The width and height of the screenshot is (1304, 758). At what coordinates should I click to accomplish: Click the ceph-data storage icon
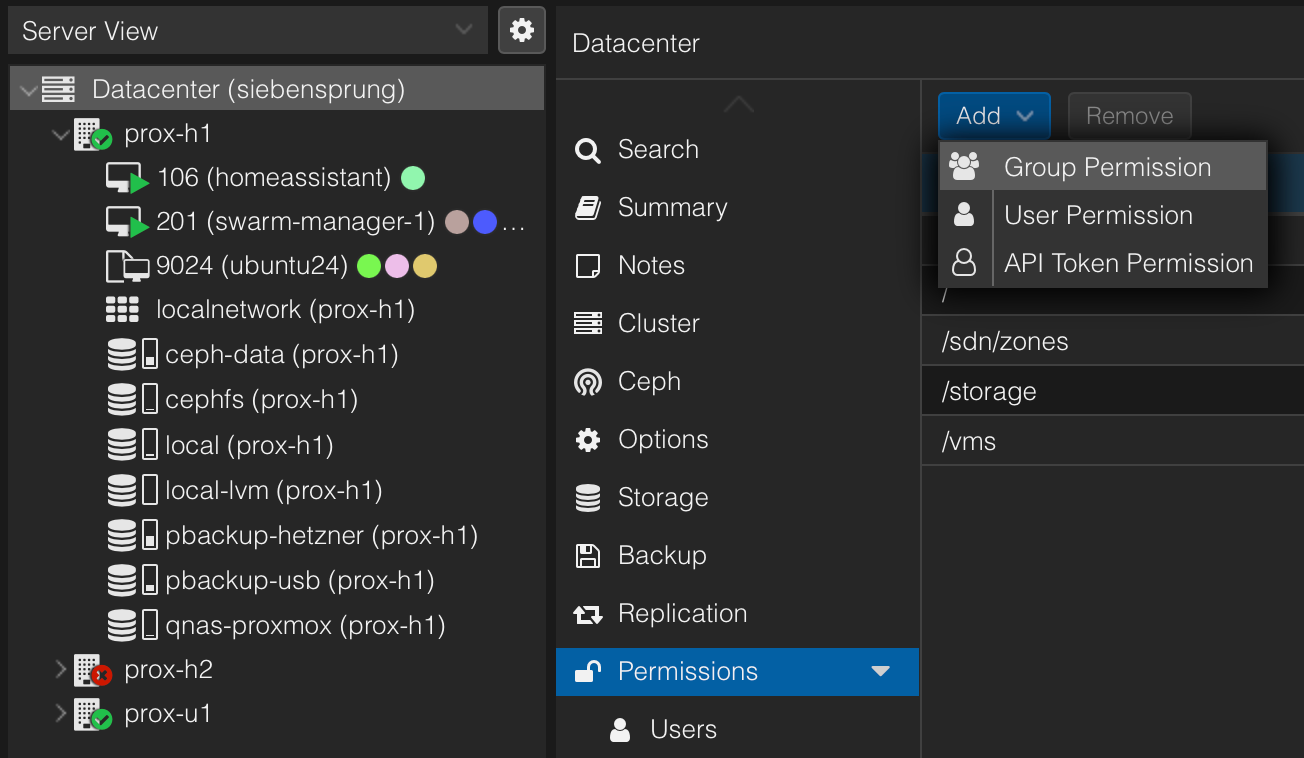coord(133,355)
